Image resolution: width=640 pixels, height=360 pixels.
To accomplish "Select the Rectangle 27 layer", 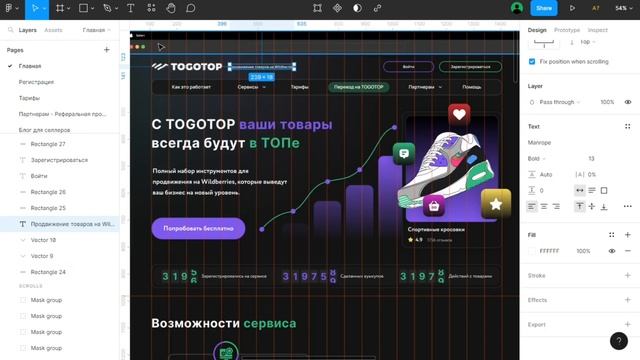I will [48, 144].
